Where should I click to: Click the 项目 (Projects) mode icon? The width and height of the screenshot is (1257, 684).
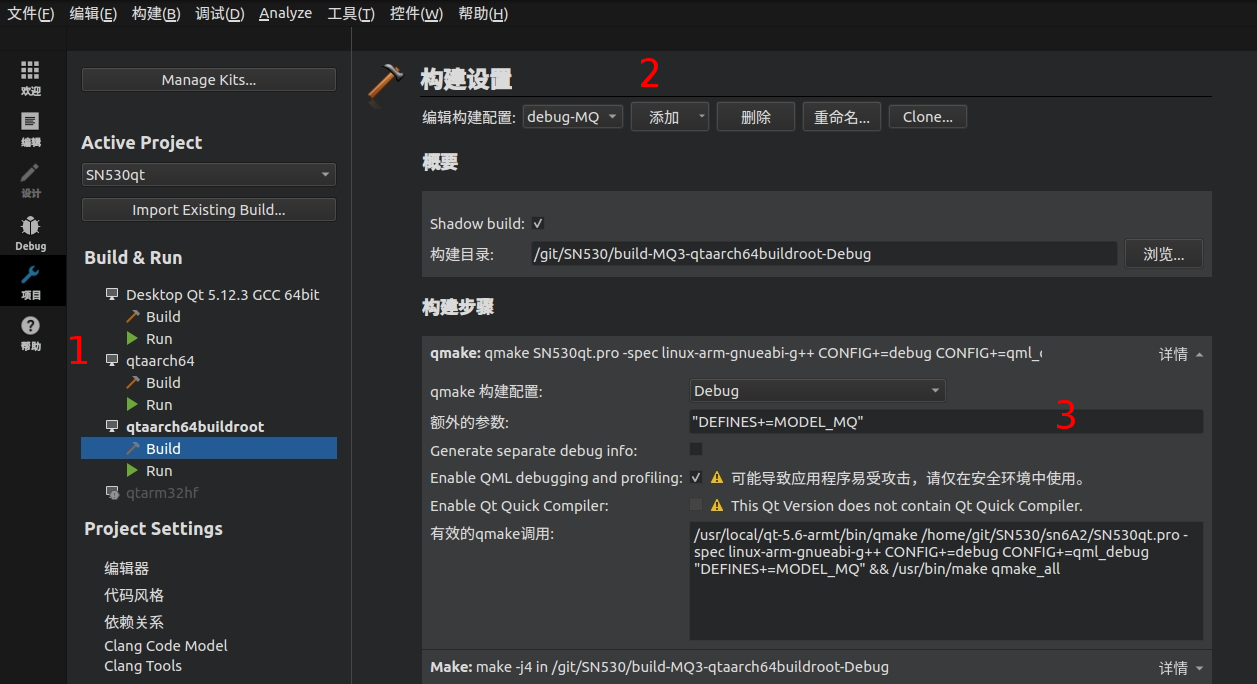30,280
